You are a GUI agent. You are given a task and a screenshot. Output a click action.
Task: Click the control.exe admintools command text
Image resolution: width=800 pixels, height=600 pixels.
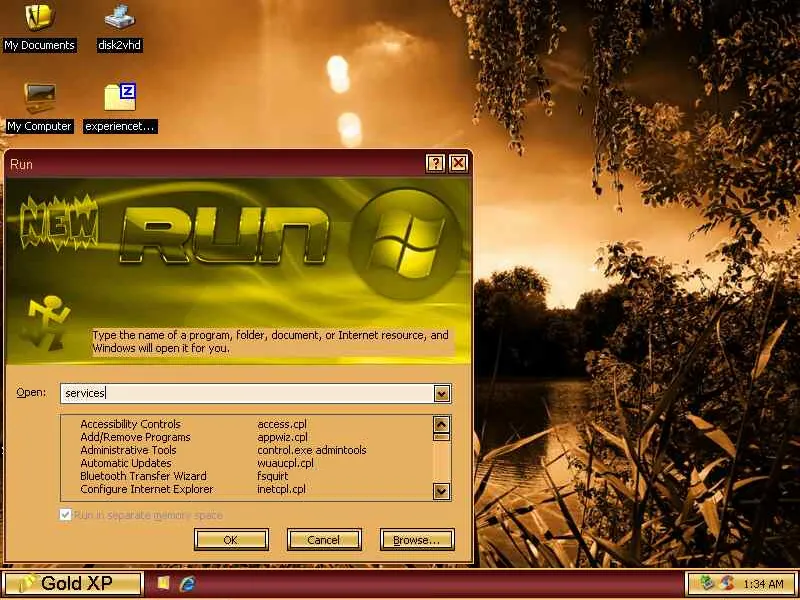312,450
